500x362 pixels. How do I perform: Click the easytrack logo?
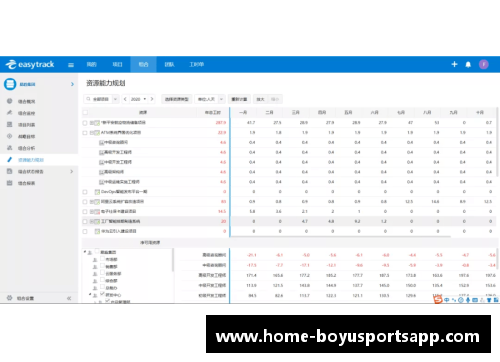pos(30,64)
